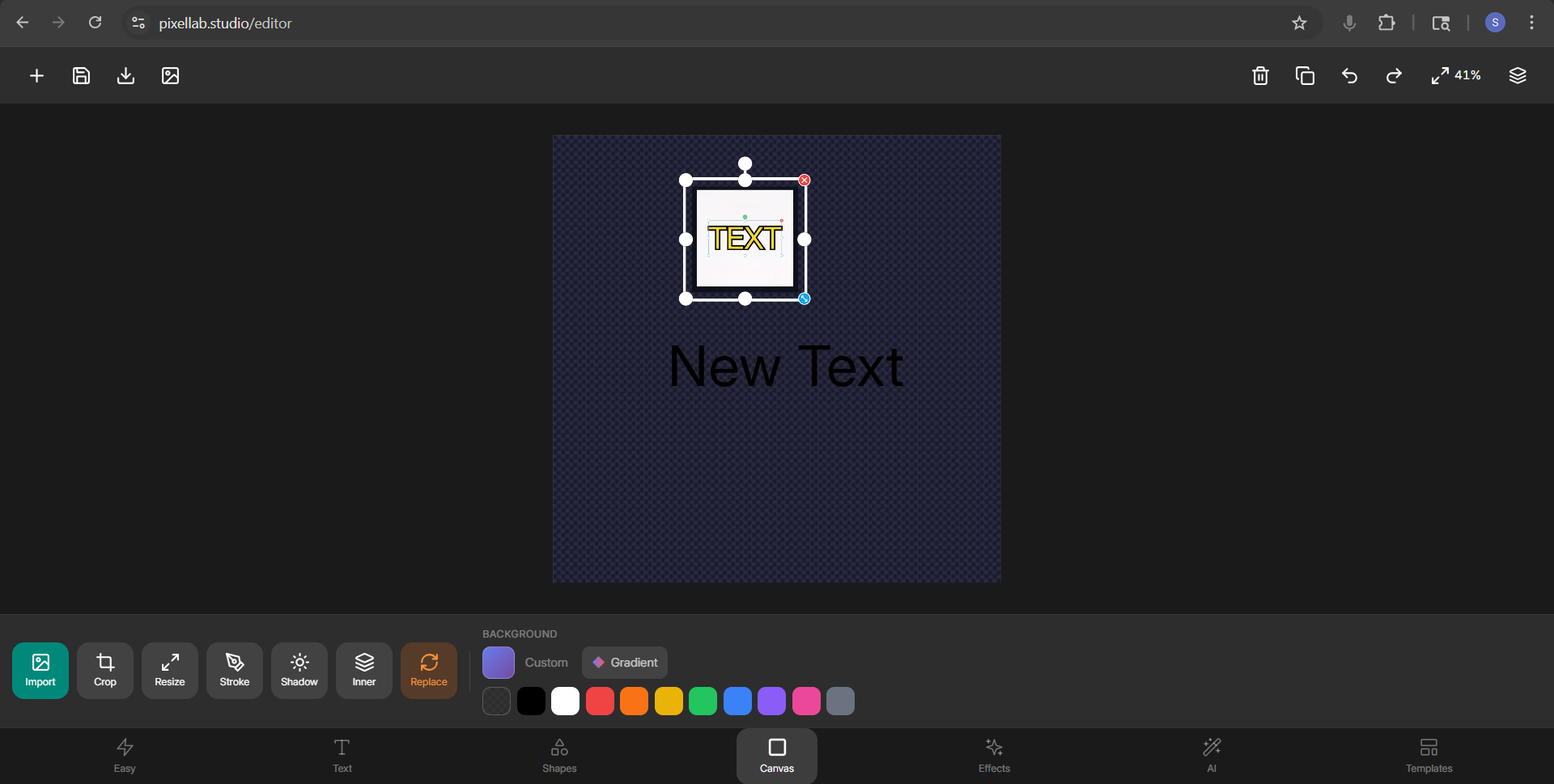The width and height of the screenshot is (1554, 784).
Task: Open the Shadow option
Action: point(299,671)
